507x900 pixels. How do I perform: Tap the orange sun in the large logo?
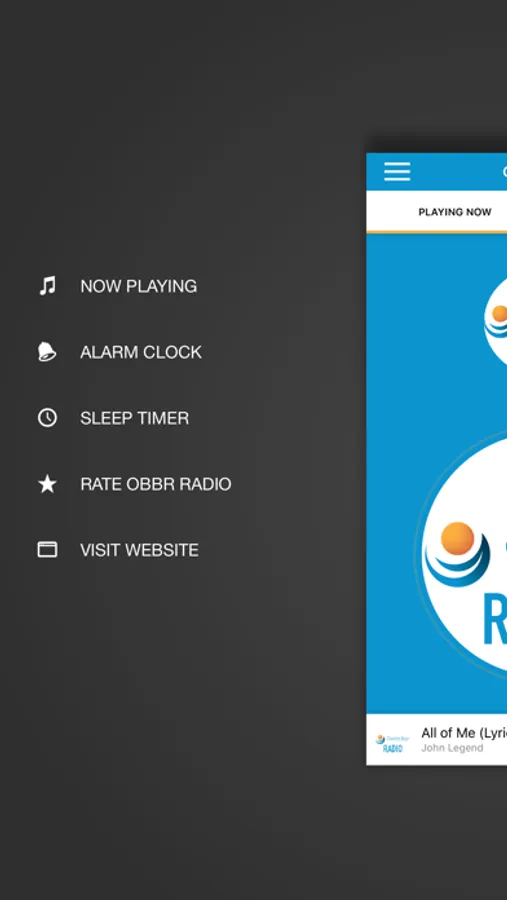(x=458, y=538)
